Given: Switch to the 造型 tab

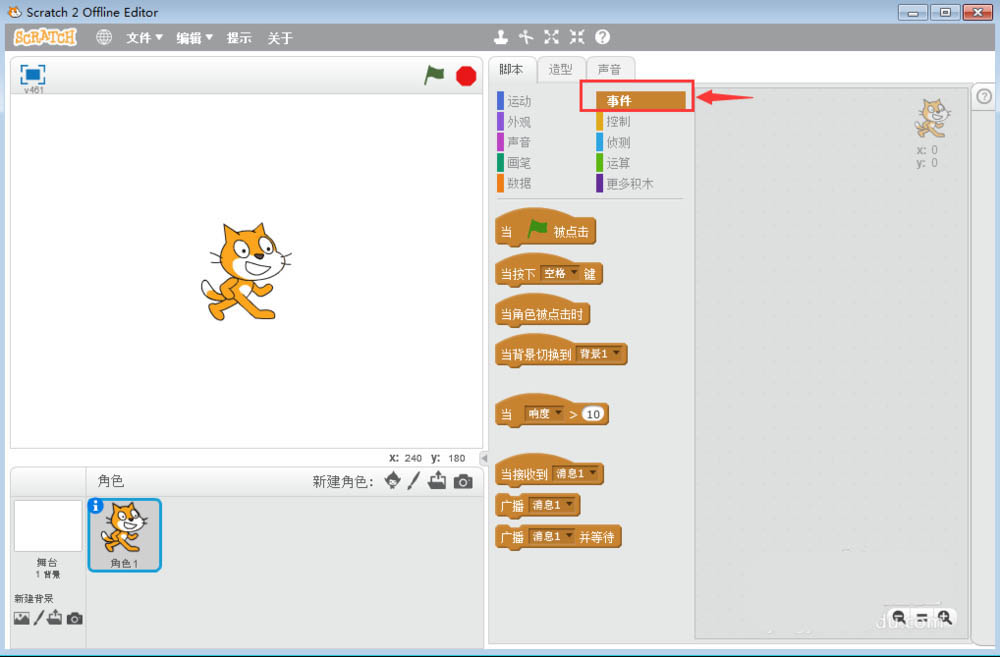Looking at the screenshot, I should coord(561,69).
